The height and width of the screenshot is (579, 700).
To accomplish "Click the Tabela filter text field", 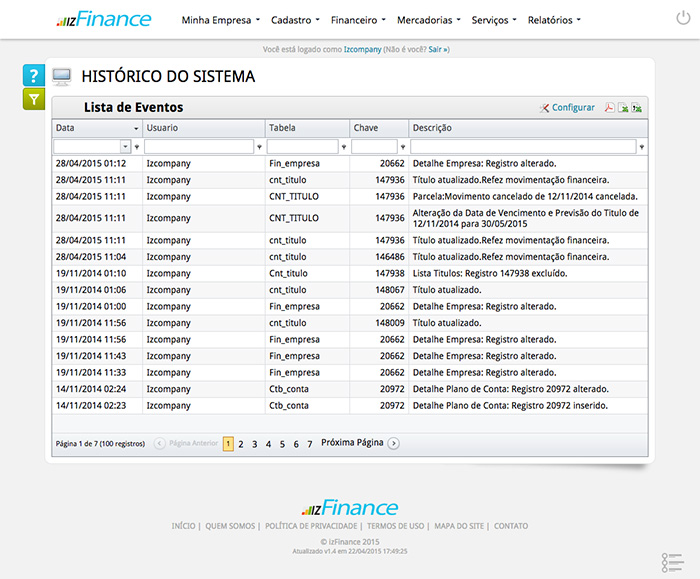I will click(x=302, y=147).
